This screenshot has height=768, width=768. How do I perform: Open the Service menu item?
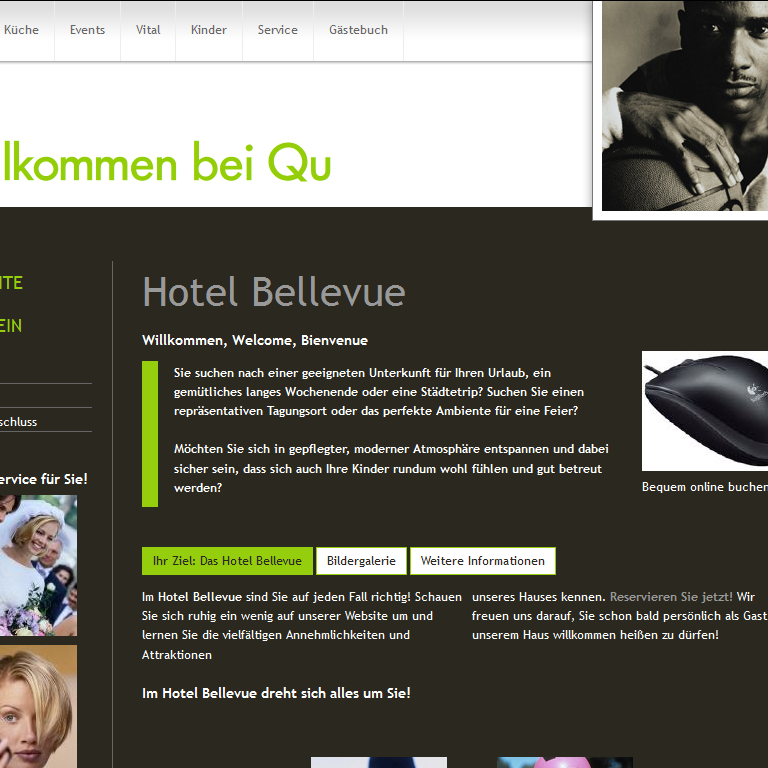(278, 30)
